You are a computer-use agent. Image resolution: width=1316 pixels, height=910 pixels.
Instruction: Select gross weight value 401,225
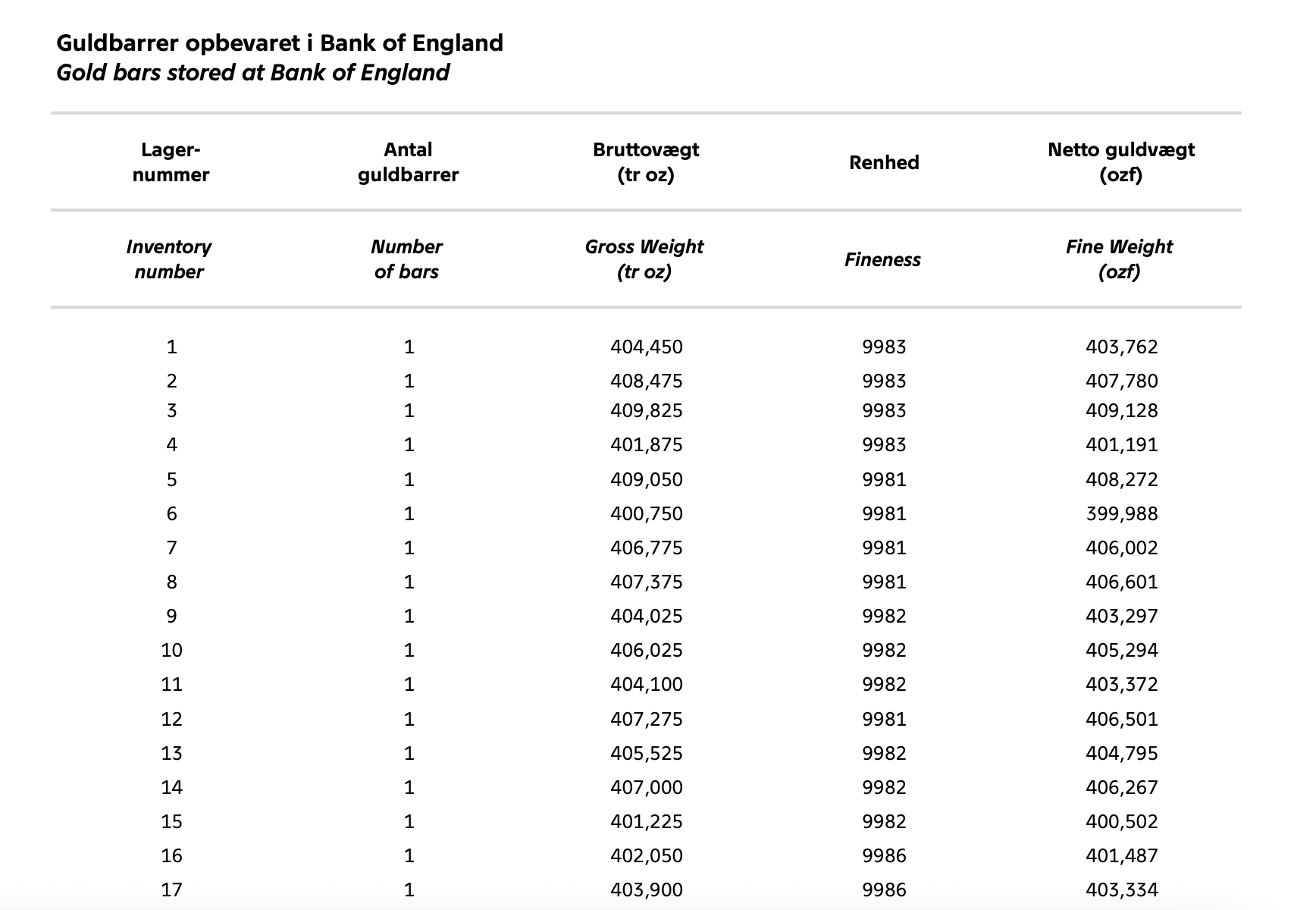point(647,822)
